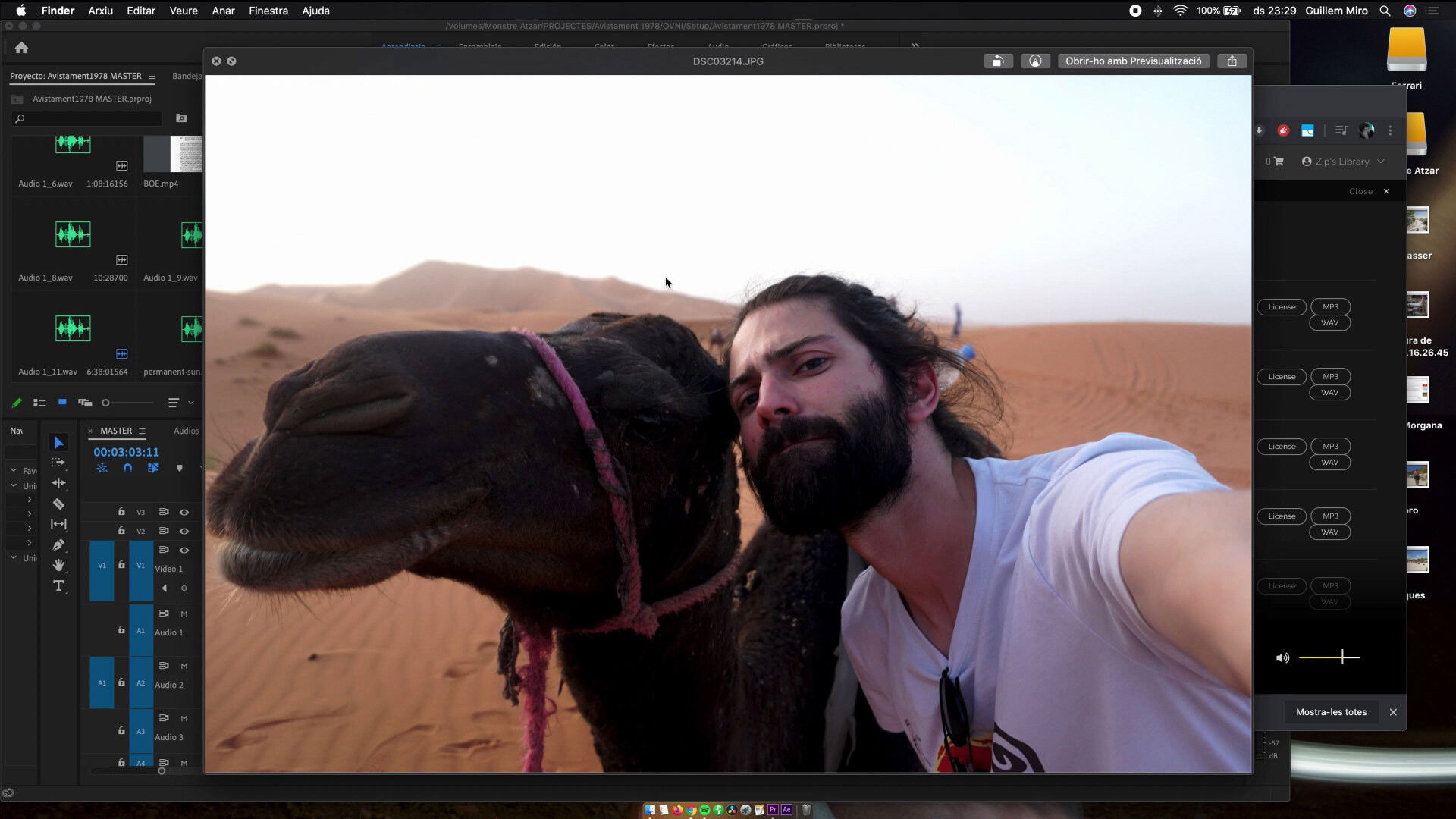
Task: Toggle timeline snap magnet icon
Action: [x=127, y=469]
